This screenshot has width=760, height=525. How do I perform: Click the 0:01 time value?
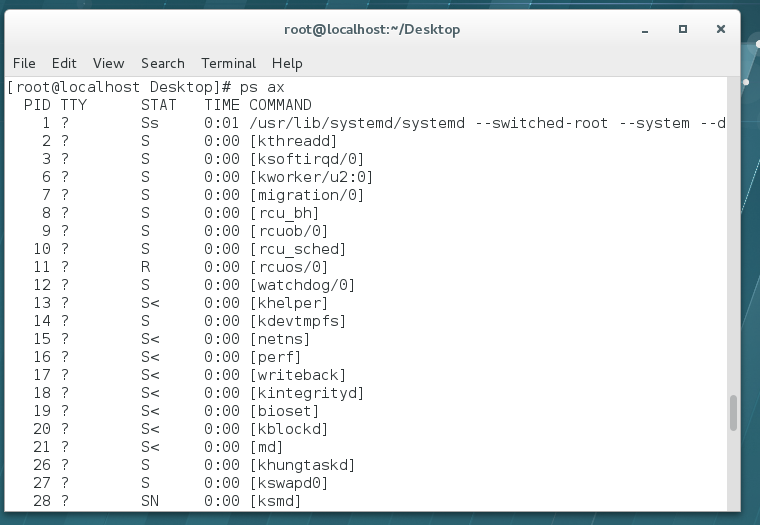(x=222, y=123)
